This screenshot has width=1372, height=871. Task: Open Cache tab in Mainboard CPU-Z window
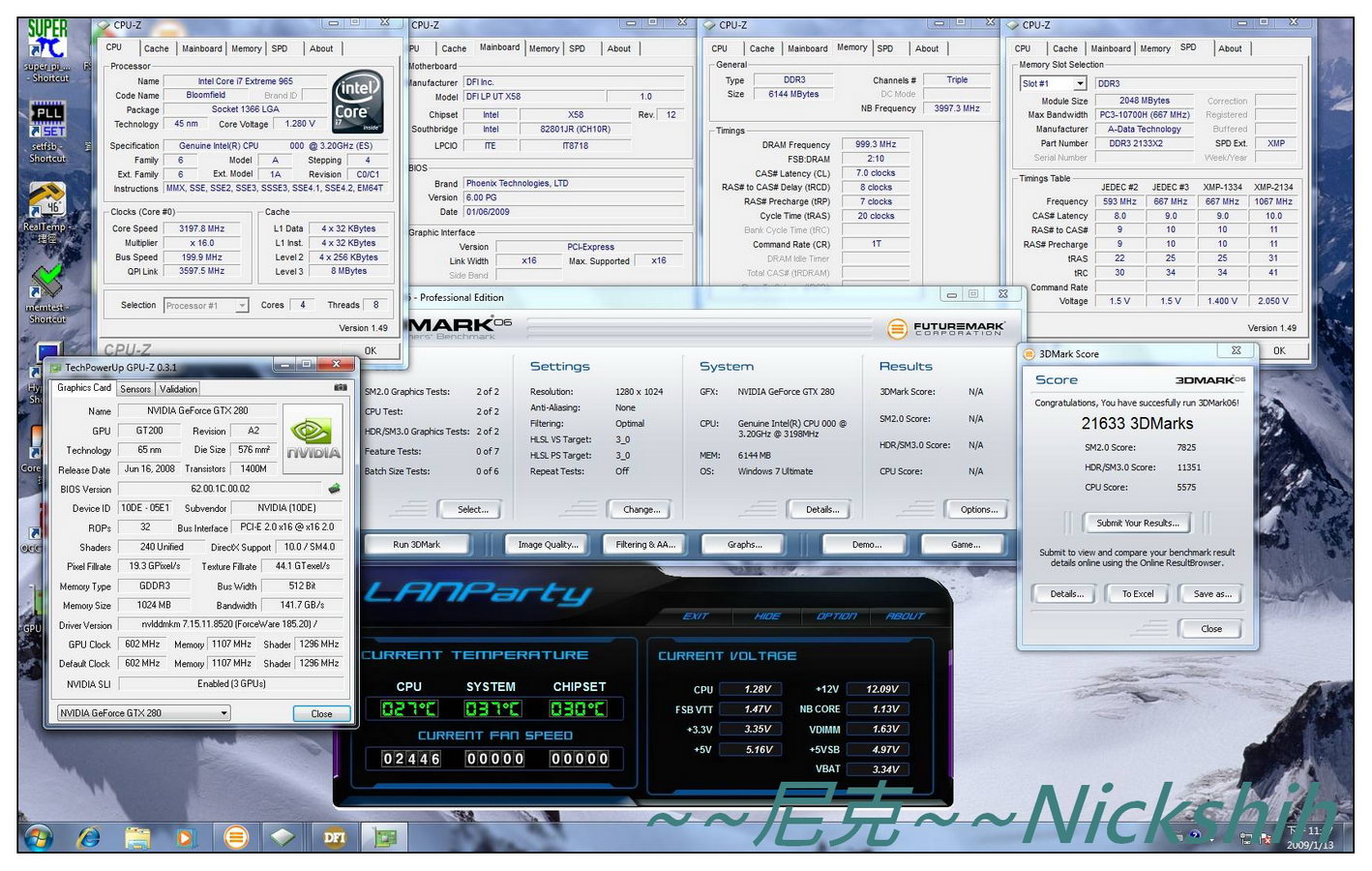[x=454, y=48]
